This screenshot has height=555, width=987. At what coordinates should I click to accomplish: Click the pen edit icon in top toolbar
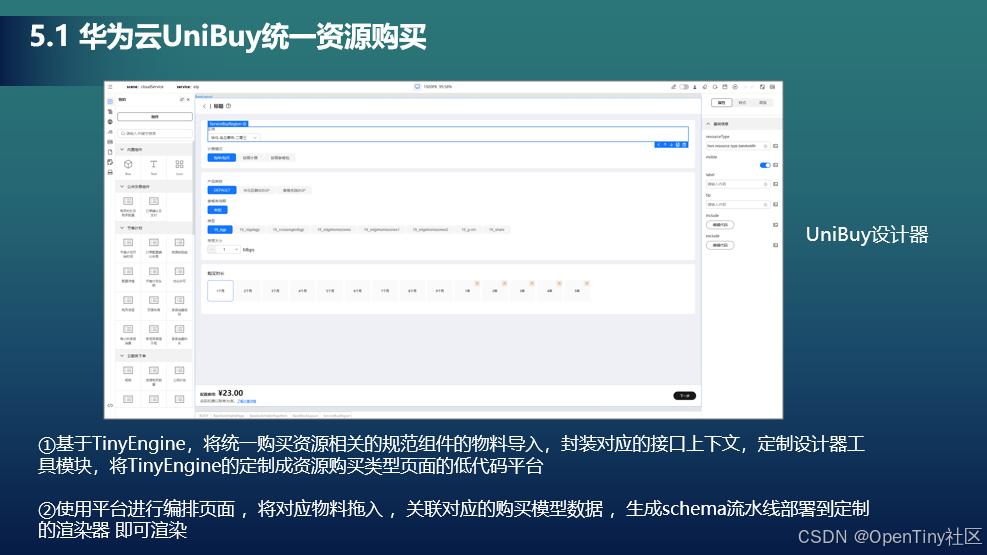coord(674,87)
